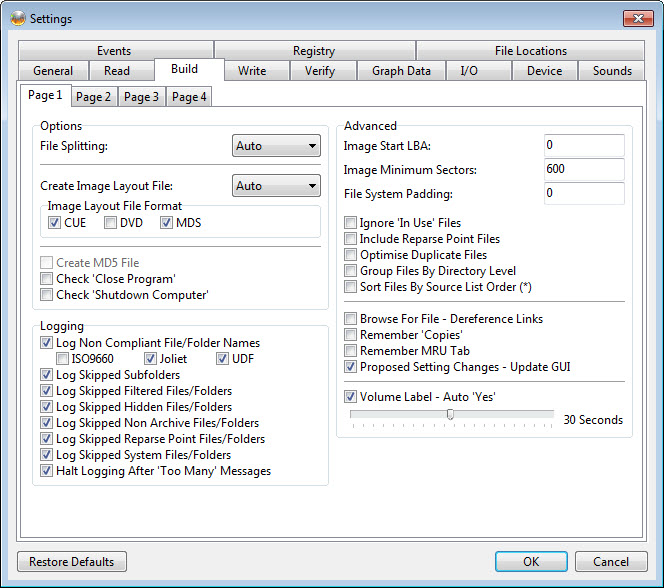Enable ISO9660 logging checkbox
This screenshot has width=664, height=588.
62,359
